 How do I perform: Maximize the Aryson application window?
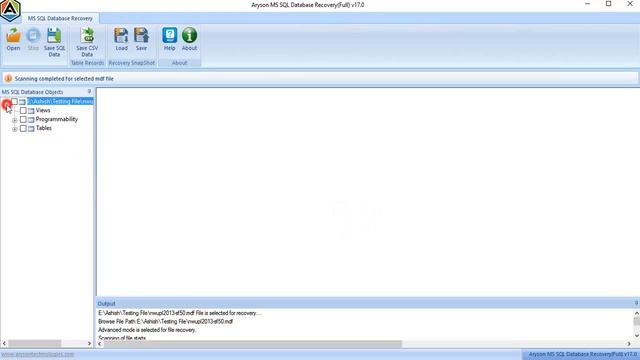pos(608,4)
